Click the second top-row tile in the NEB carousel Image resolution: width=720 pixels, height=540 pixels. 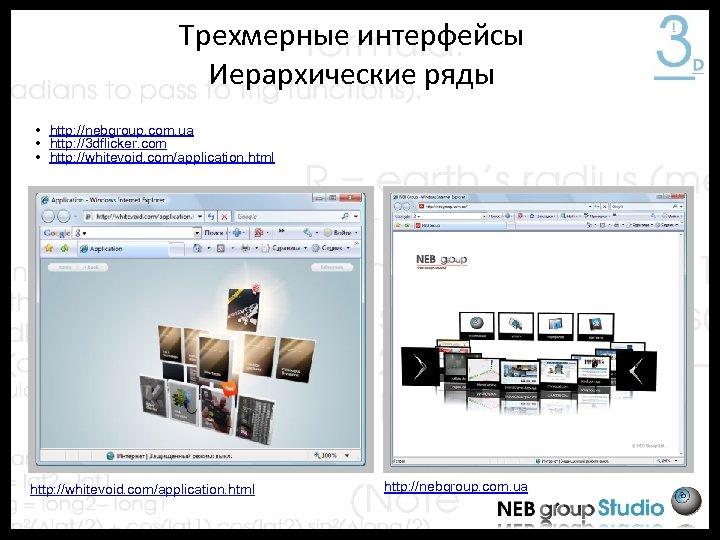pos(516,326)
